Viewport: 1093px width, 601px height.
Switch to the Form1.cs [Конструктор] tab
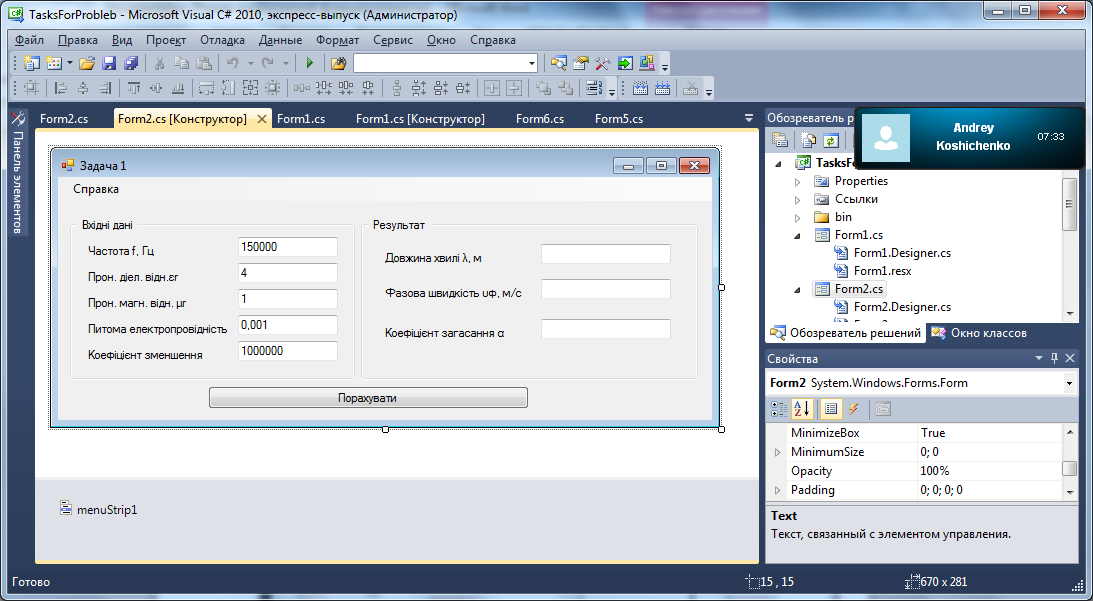pyautogui.click(x=420, y=119)
